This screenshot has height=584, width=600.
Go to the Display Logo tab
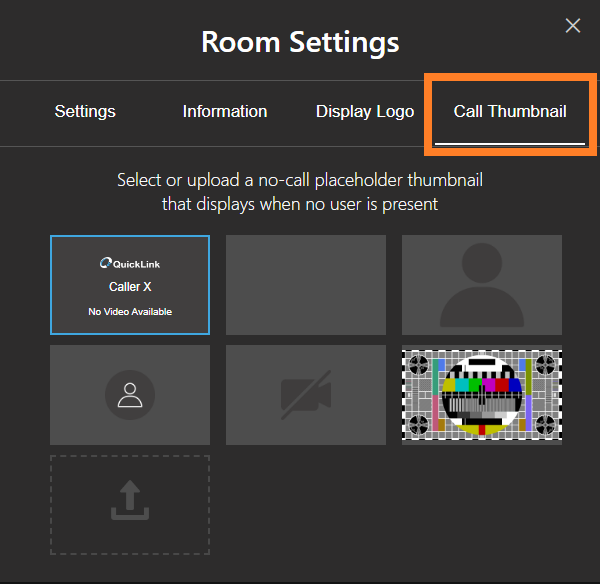point(365,111)
